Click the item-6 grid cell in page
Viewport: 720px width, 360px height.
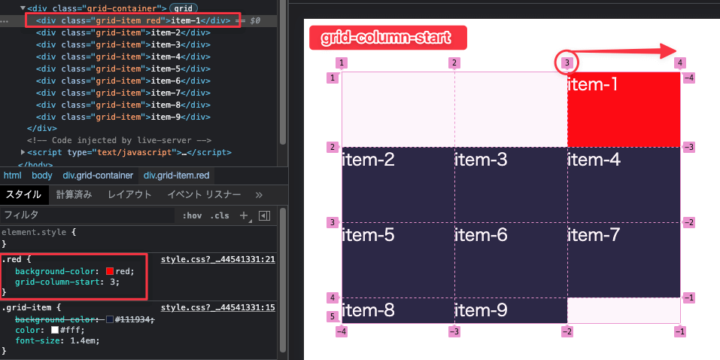[x=511, y=260]
